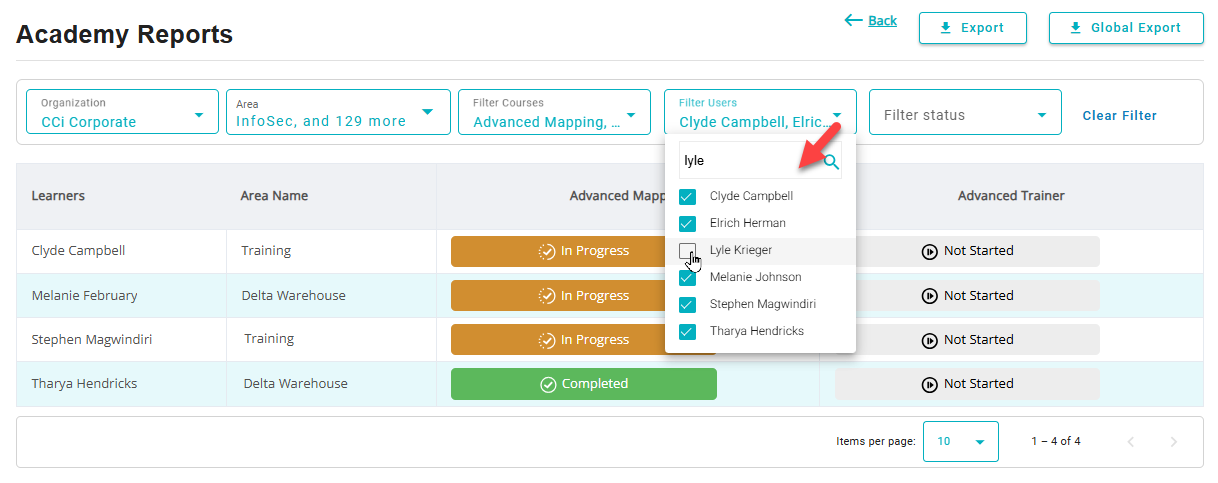
Task: Open the Organization dropdown
Action: 122,112
